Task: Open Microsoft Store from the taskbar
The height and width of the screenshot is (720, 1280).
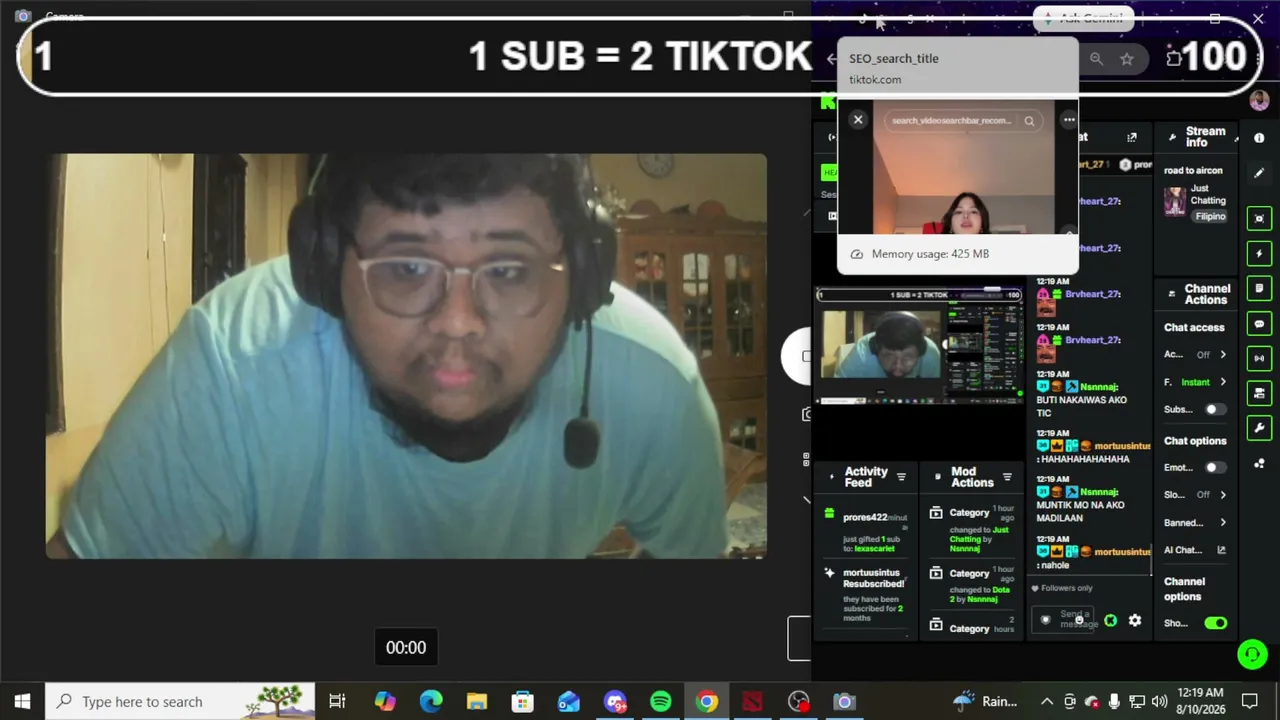Action: tap(523, 701)
